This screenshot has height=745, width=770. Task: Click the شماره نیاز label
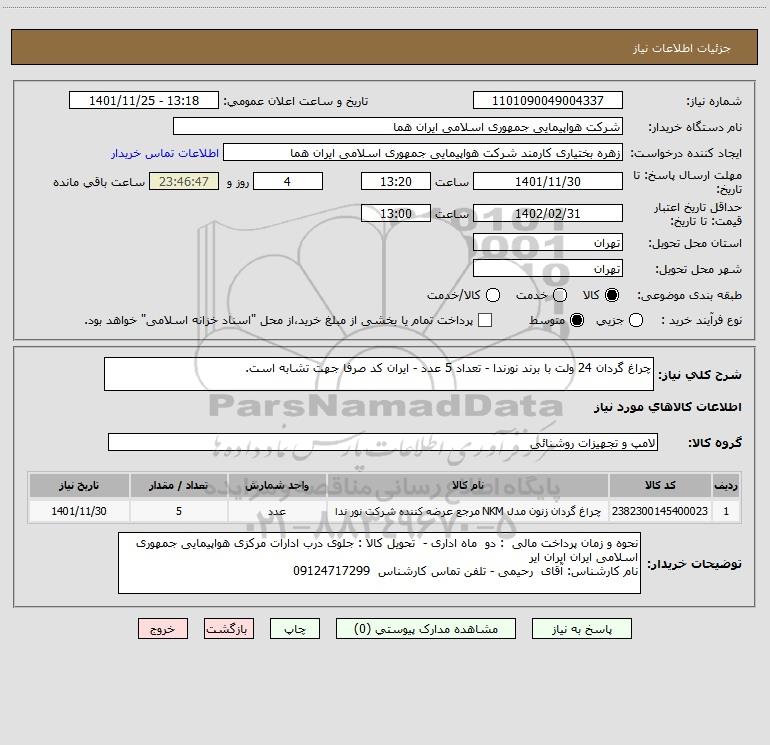click(714, 101)
